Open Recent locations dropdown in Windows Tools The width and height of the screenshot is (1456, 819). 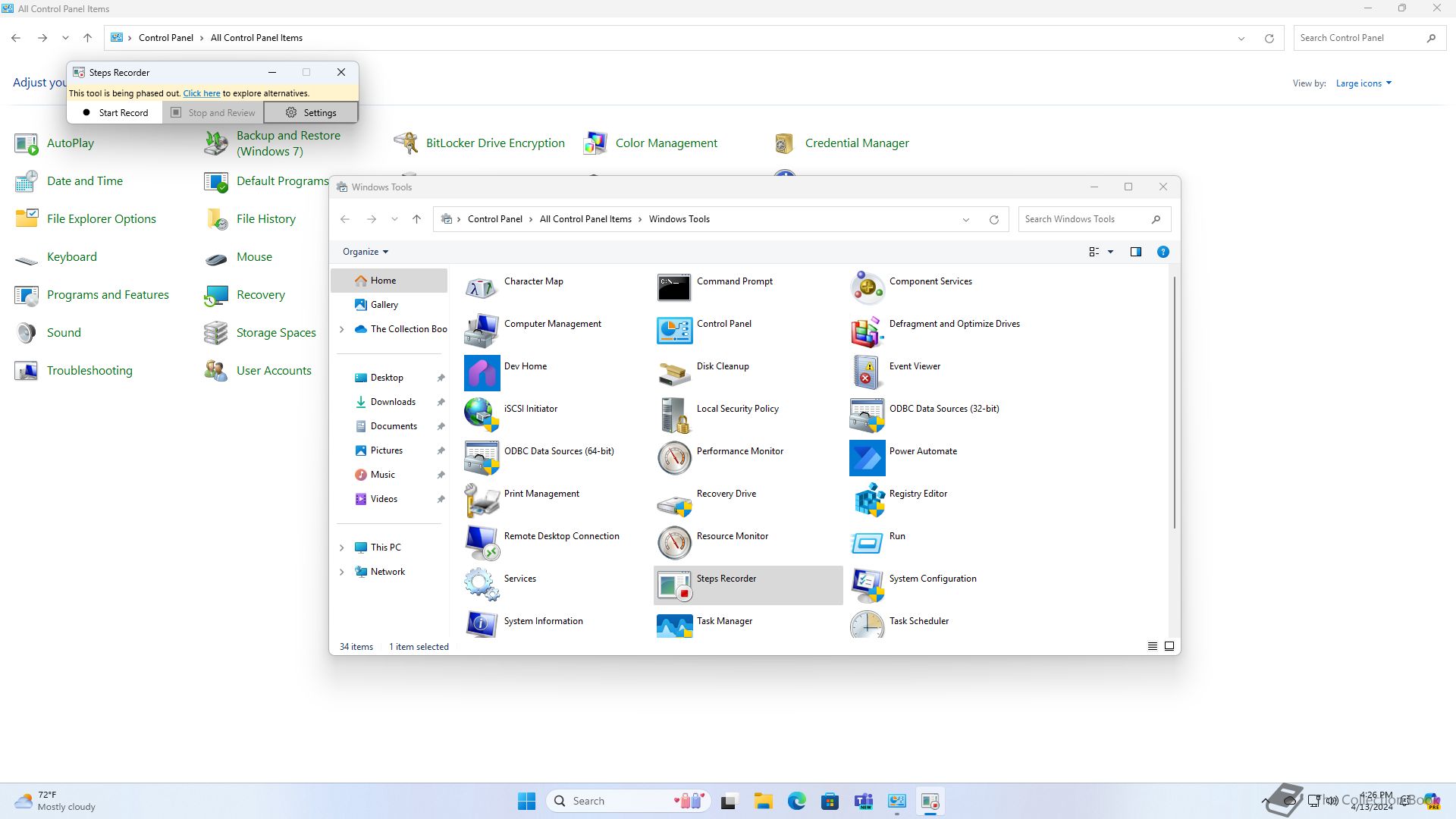[394, 219]
